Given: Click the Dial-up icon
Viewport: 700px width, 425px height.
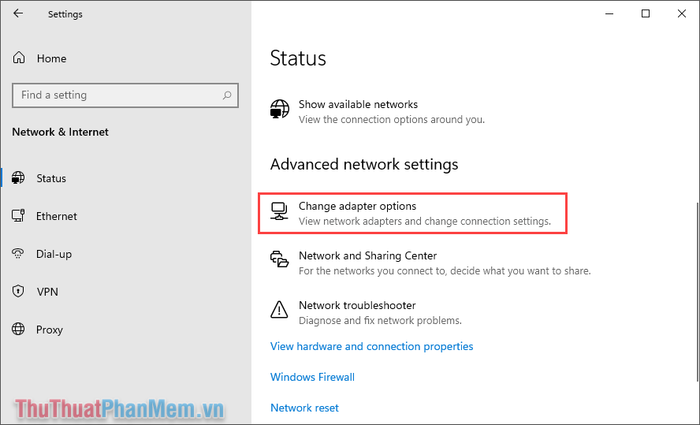Looking at the screenshot, I should click(x=18, y=254).
